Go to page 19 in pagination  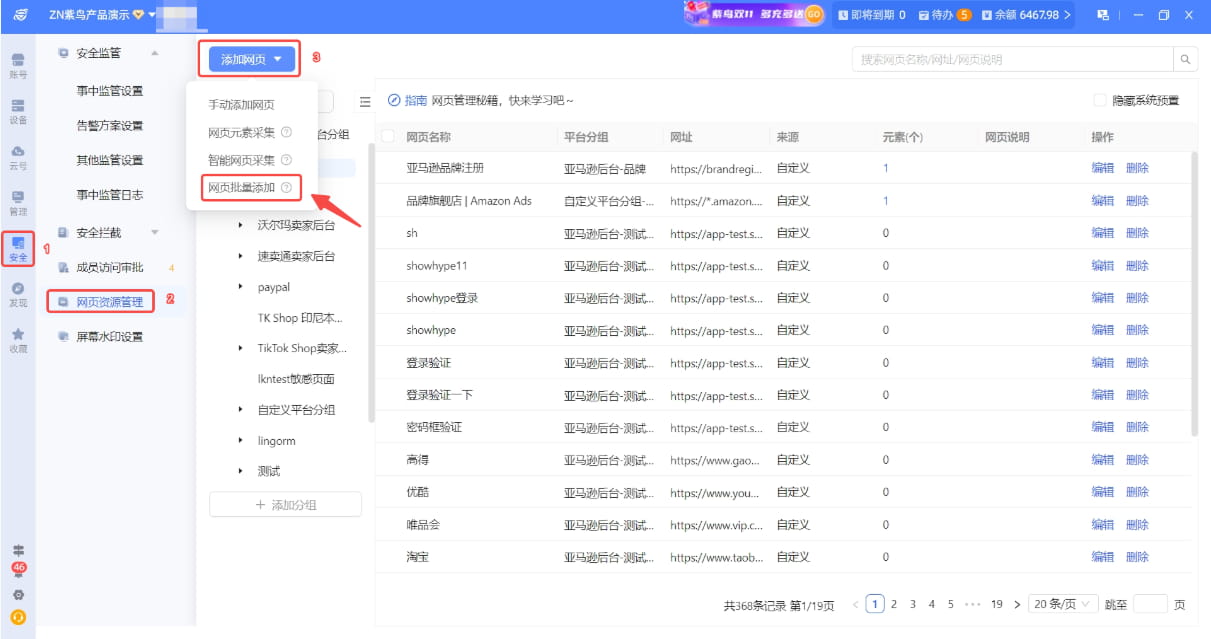pyautogui.click(x=997, y=604)
